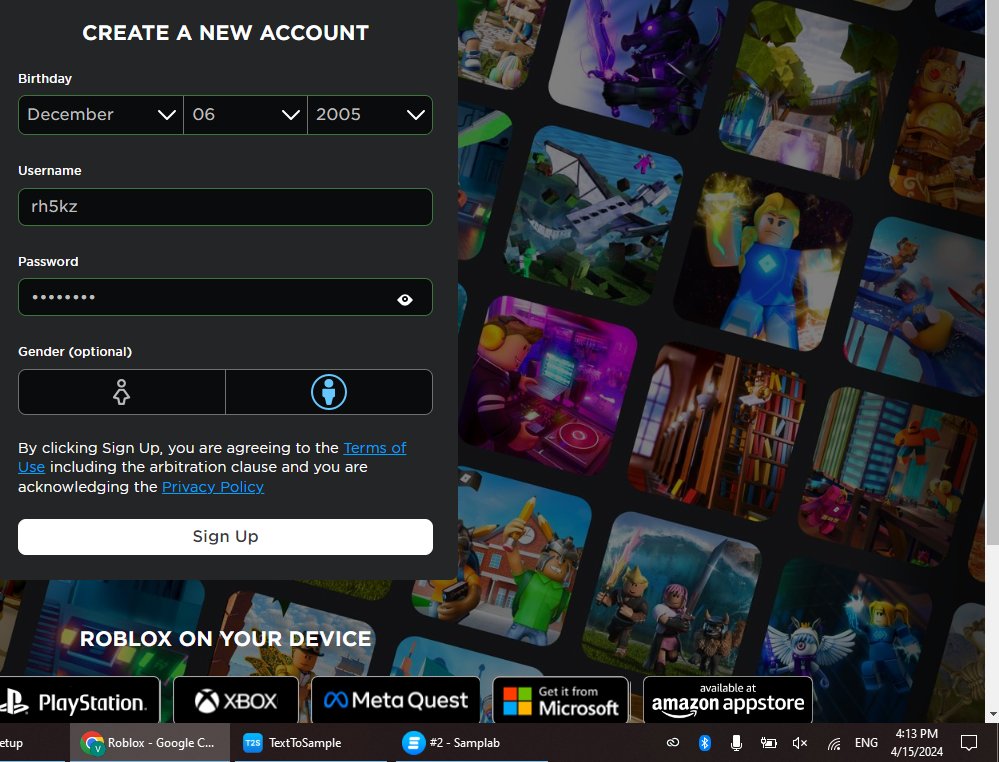Click the Bluetooth tray icon

pos(705,743)
